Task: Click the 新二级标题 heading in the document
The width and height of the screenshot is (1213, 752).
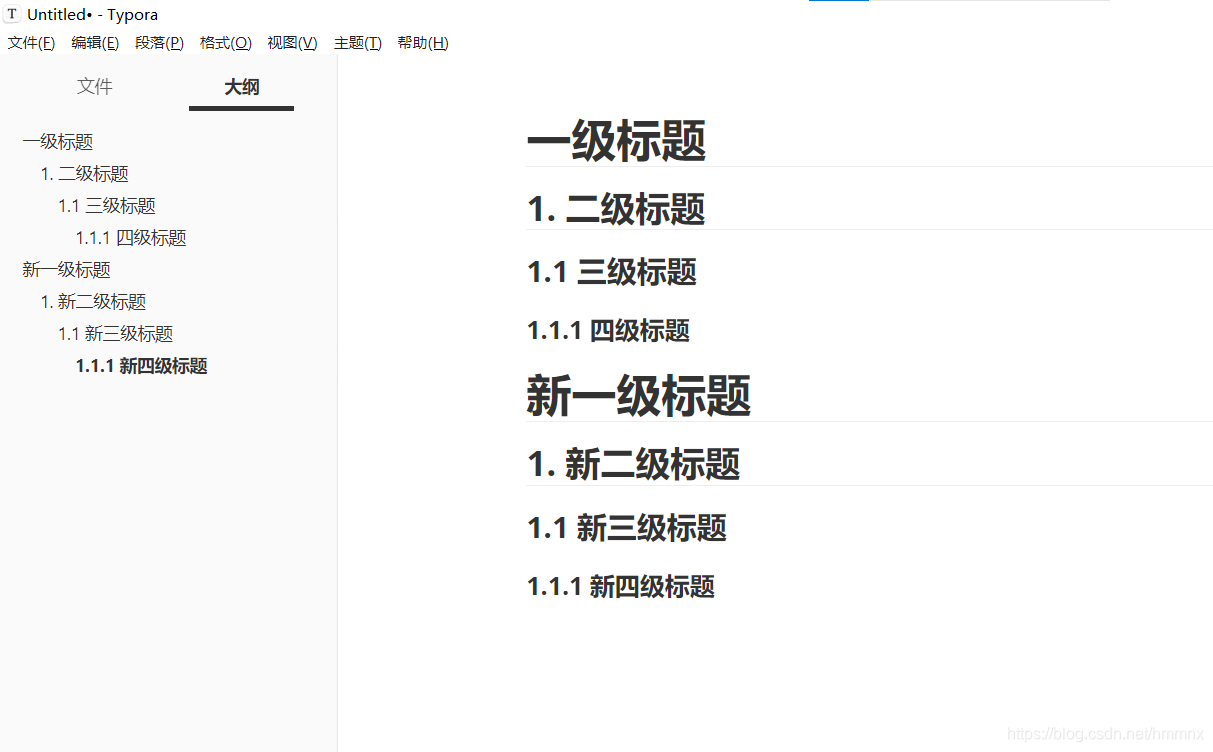Action: [633, 464]
